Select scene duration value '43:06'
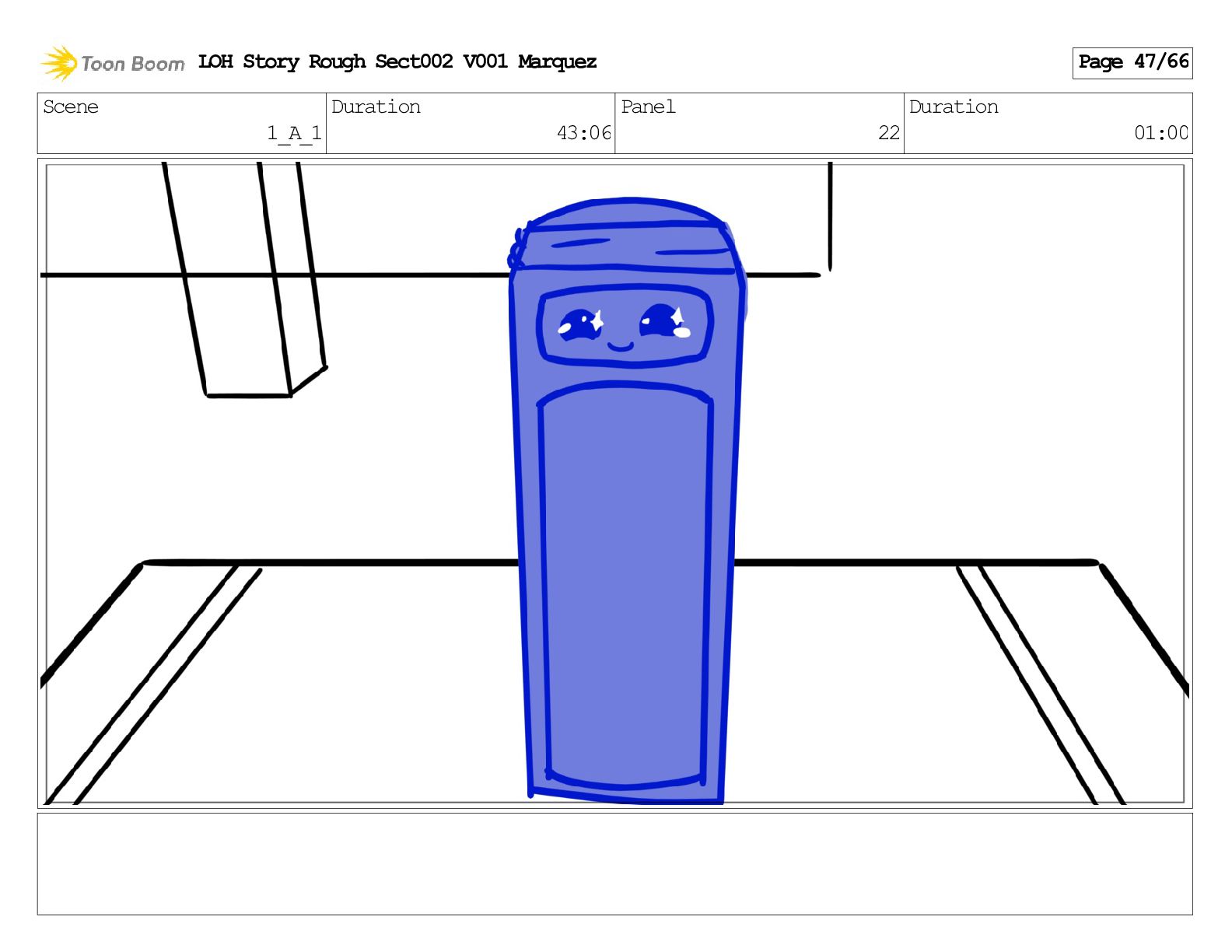 pos(584,133)
